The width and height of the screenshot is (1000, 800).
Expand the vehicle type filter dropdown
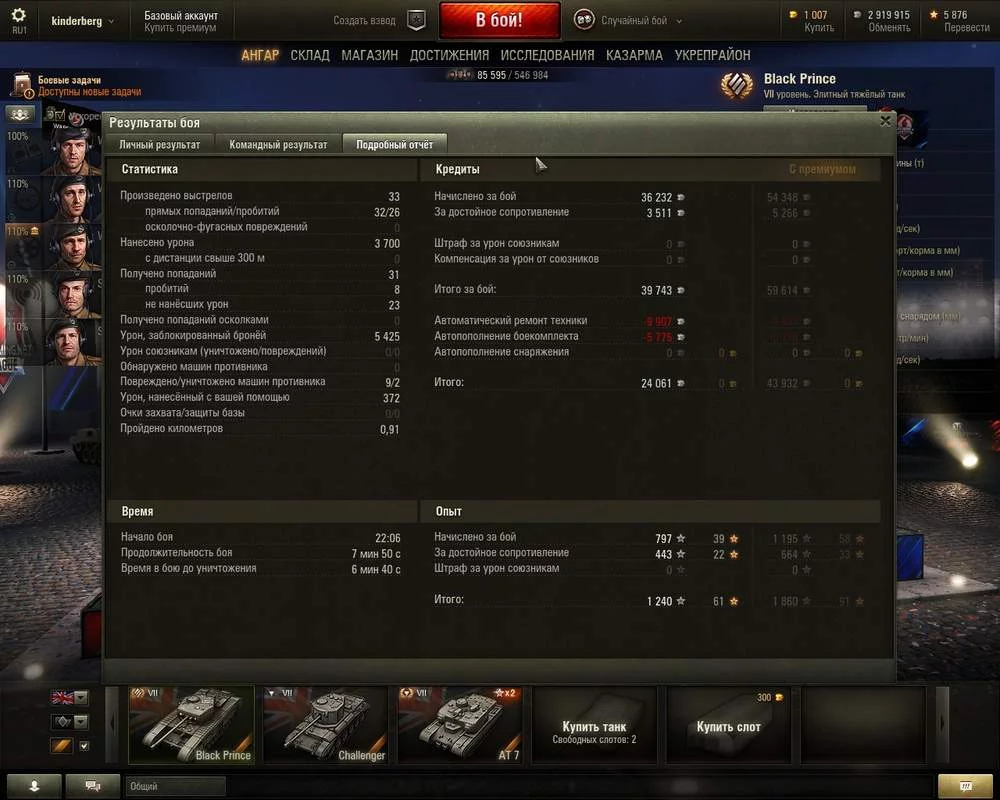(x=81, y=722)
